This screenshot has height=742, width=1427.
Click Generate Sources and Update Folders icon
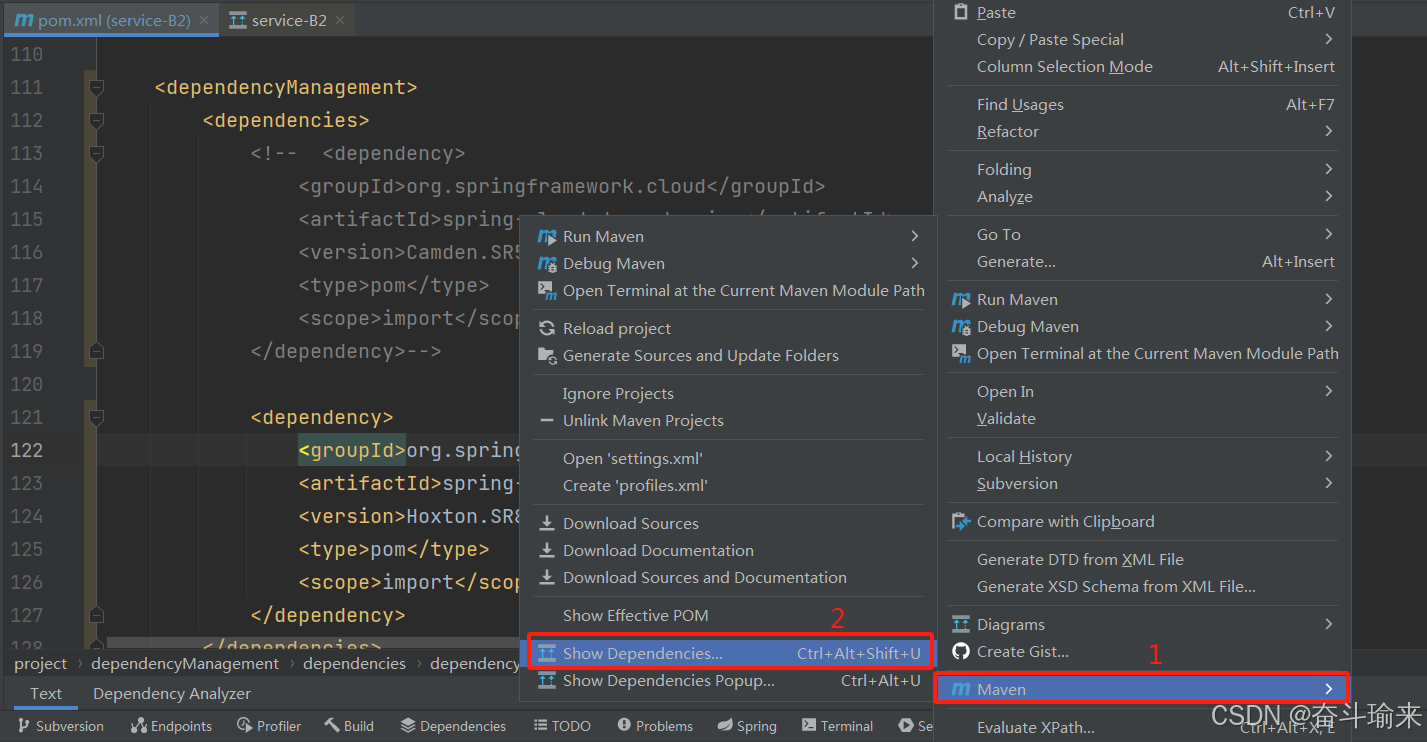coord(546,356)
